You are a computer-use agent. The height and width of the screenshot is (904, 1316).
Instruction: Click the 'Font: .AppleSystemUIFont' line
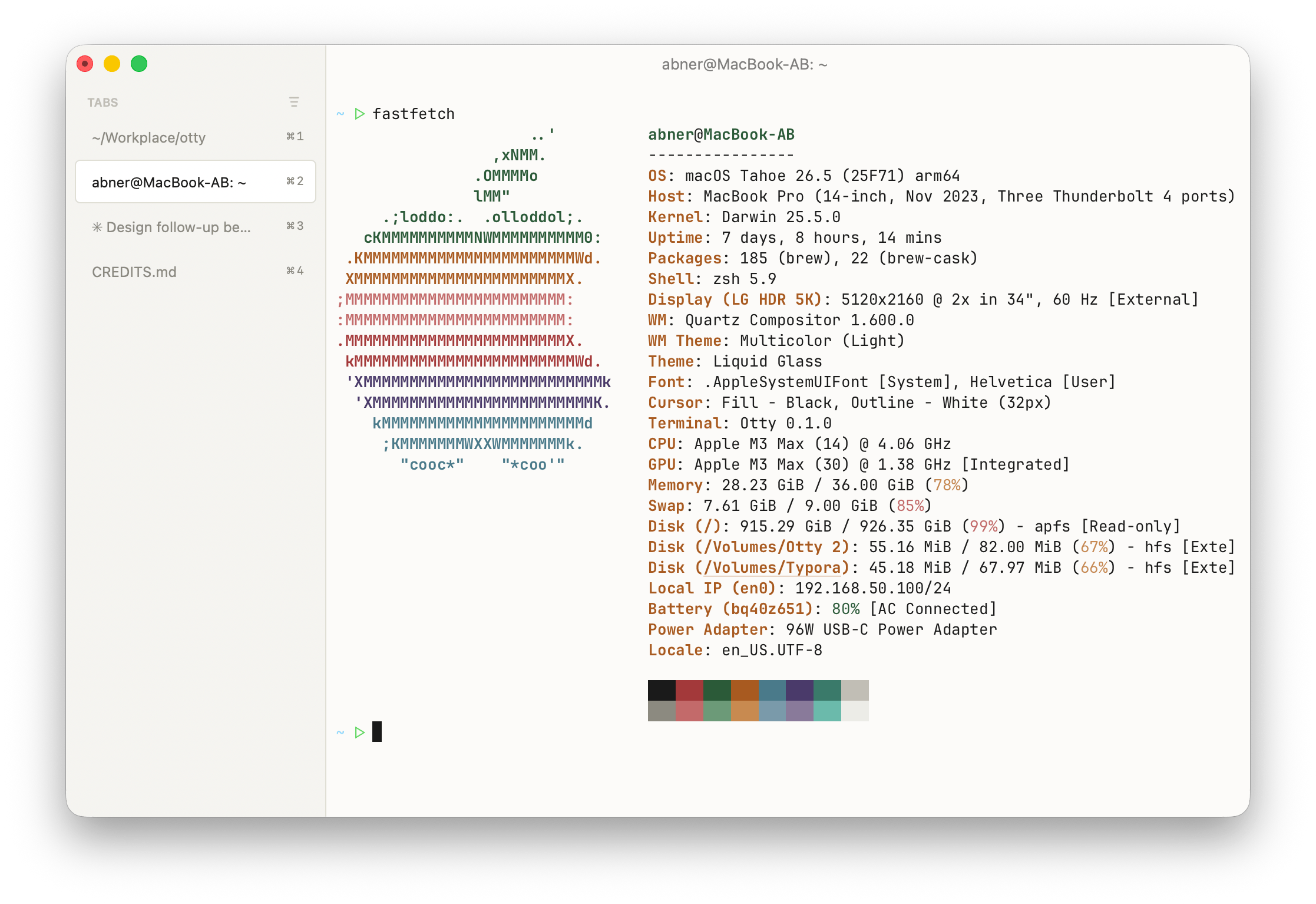882,382
